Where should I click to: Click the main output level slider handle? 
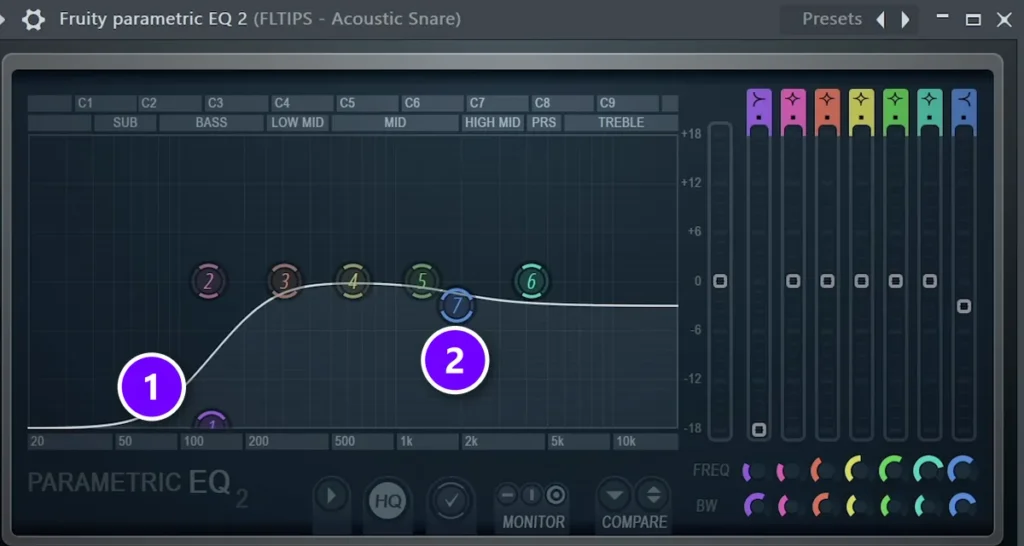(720, 281)
